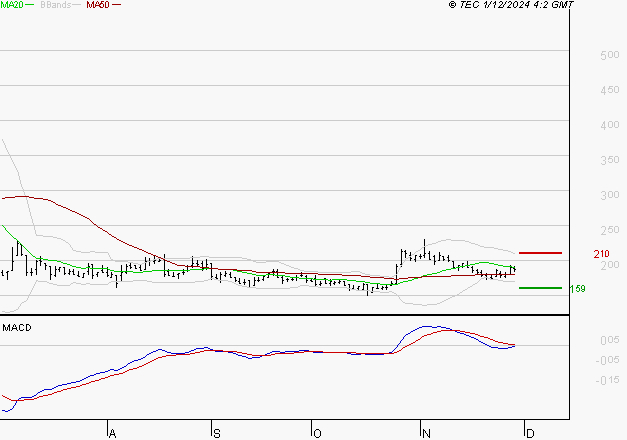The image size is (627, 440).
Task: Click the S month marker on time axis
Action: tap(216, 433)
